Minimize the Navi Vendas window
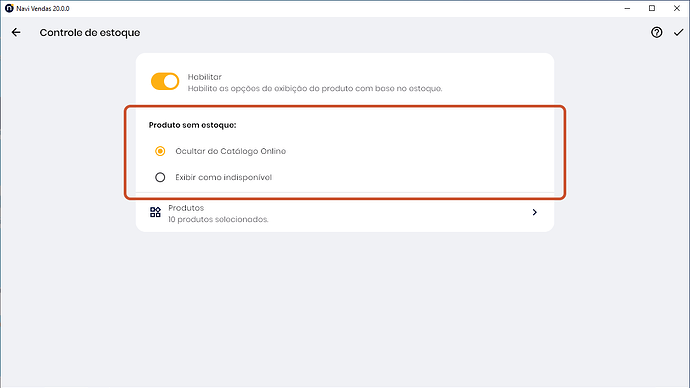The height and width of the screenshot is (388, 690). click(628, 8)
